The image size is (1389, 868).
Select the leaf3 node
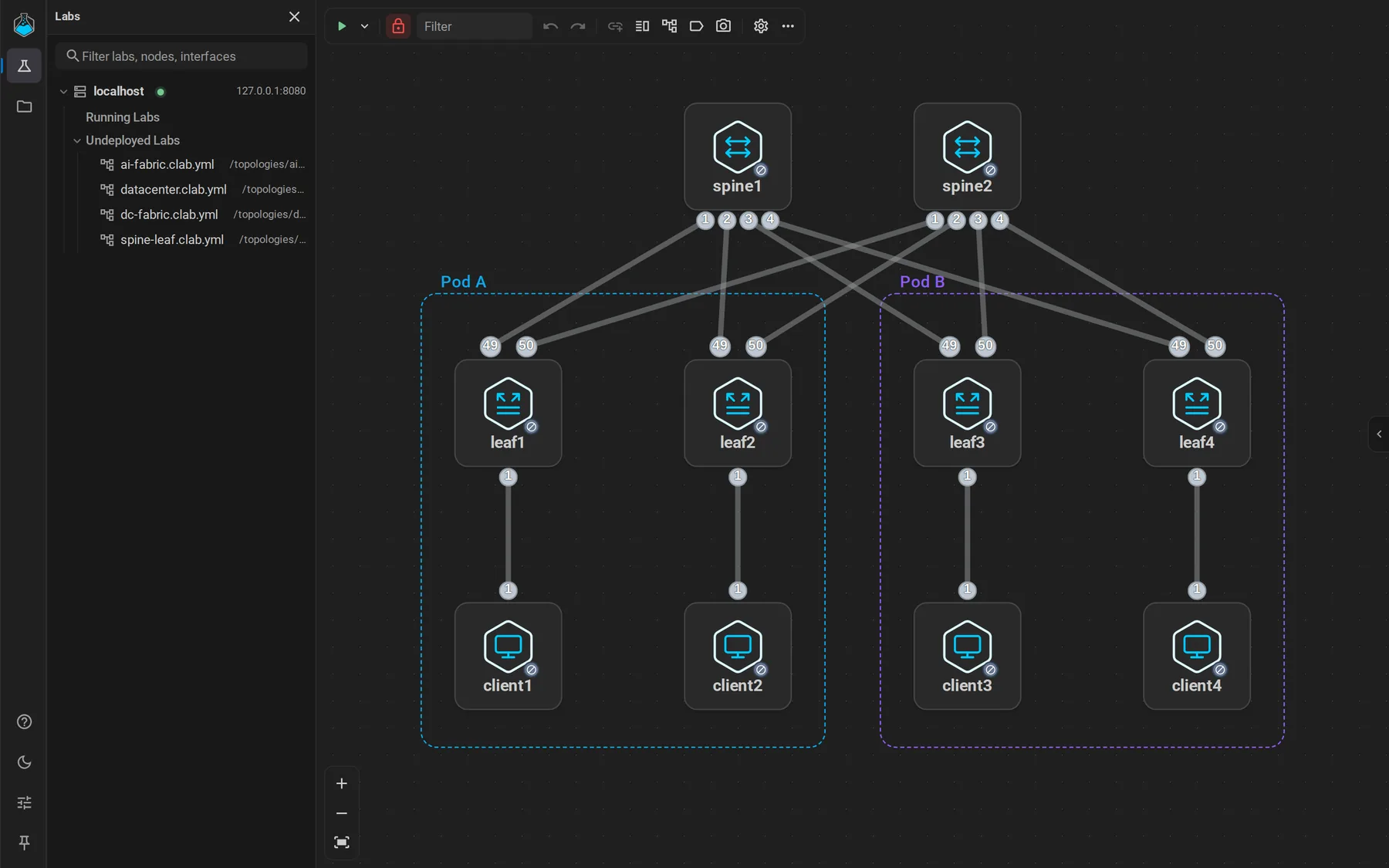tap(967, 413)
